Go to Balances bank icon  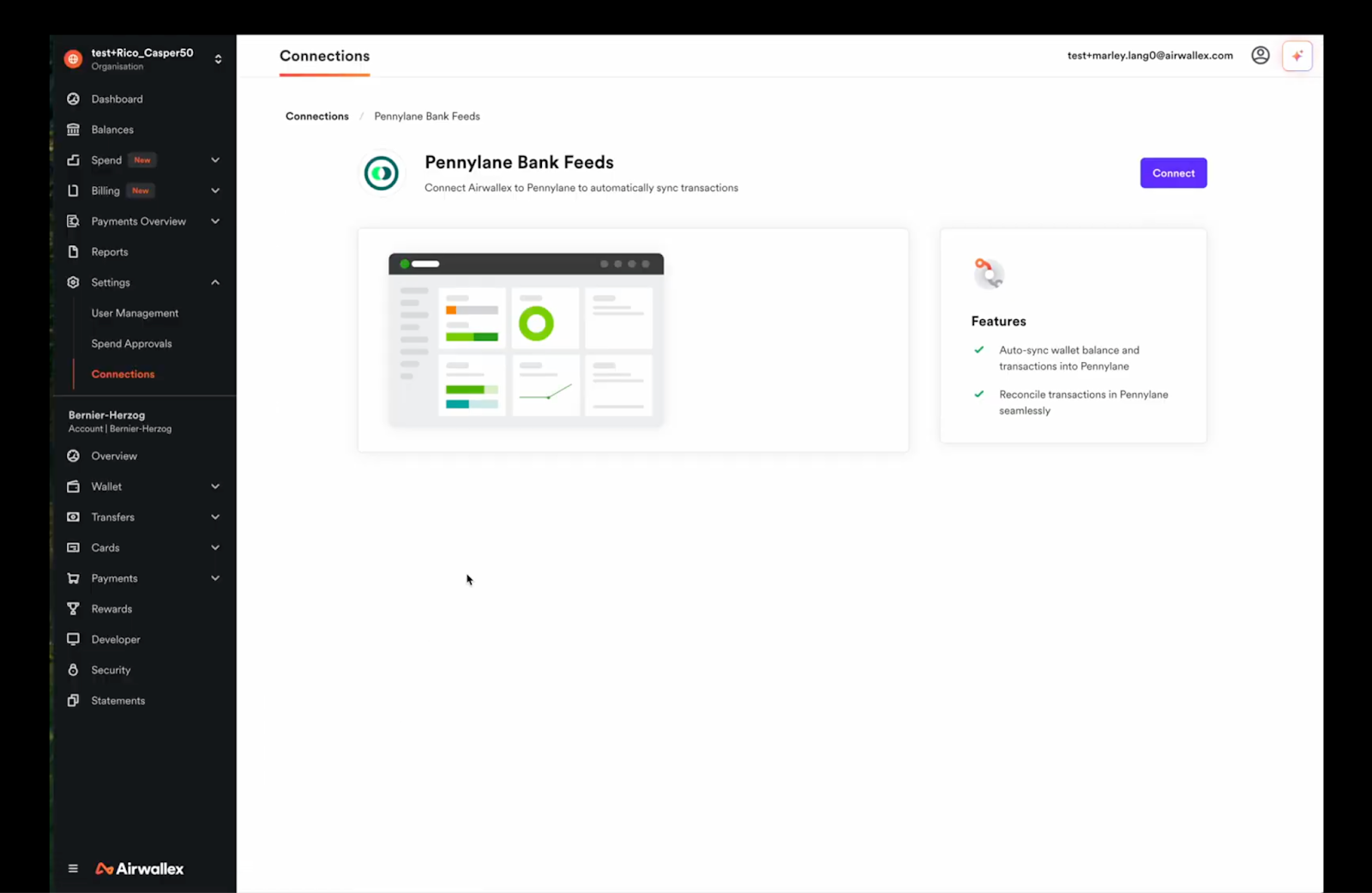(x=74, y=130)
